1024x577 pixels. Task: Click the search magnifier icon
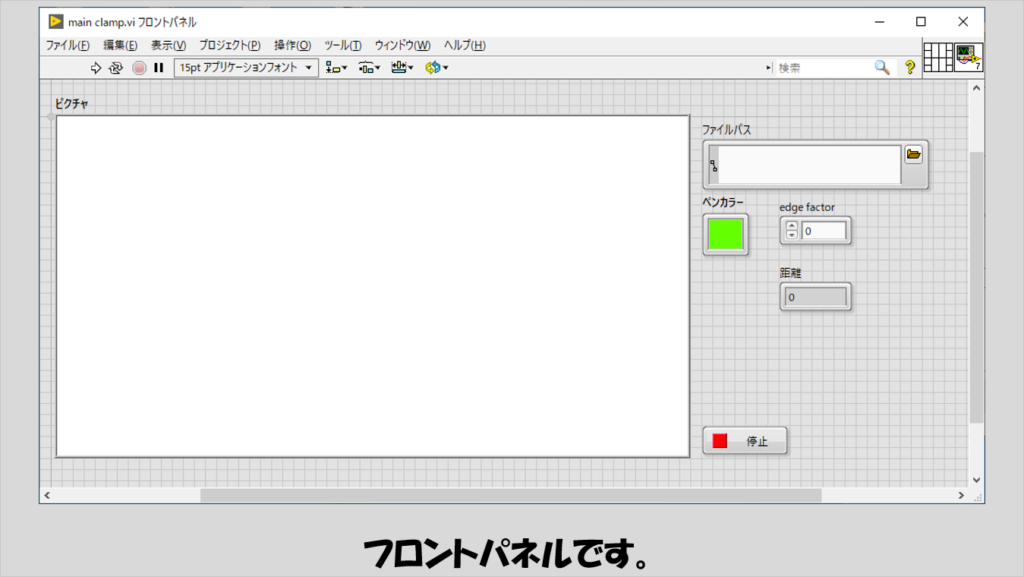[x=881, y=67]
